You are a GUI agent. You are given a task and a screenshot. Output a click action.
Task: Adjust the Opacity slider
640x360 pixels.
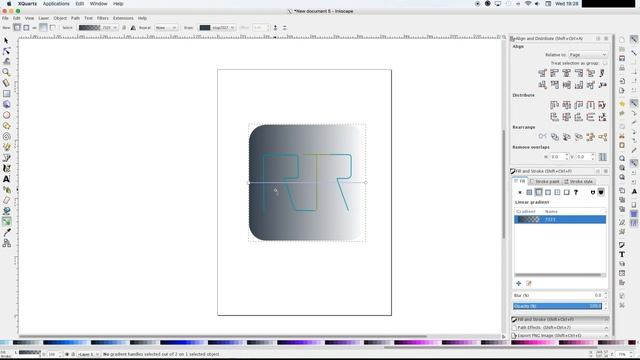(557, 306)
